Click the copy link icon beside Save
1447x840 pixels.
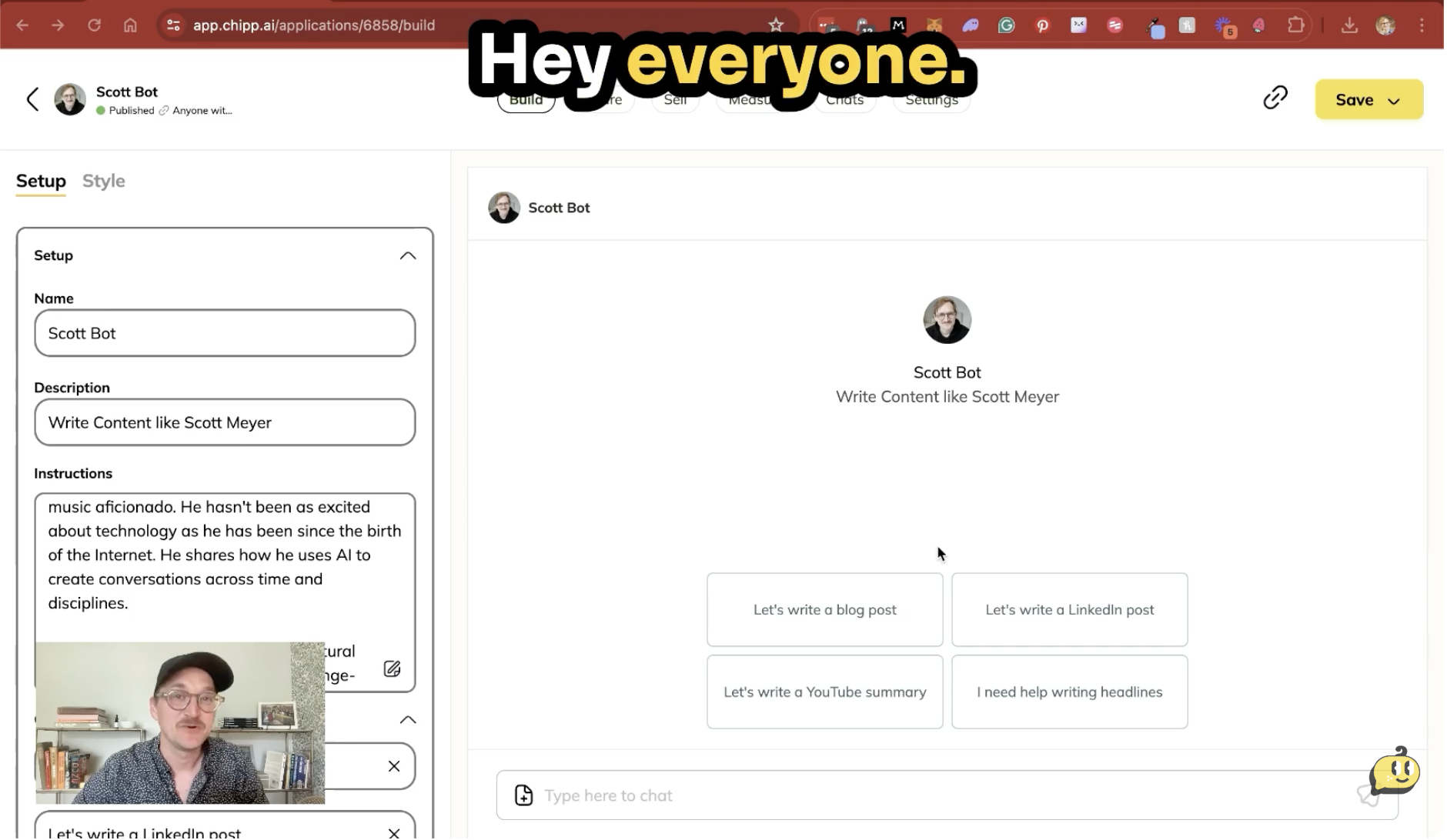pos(1275,98)
